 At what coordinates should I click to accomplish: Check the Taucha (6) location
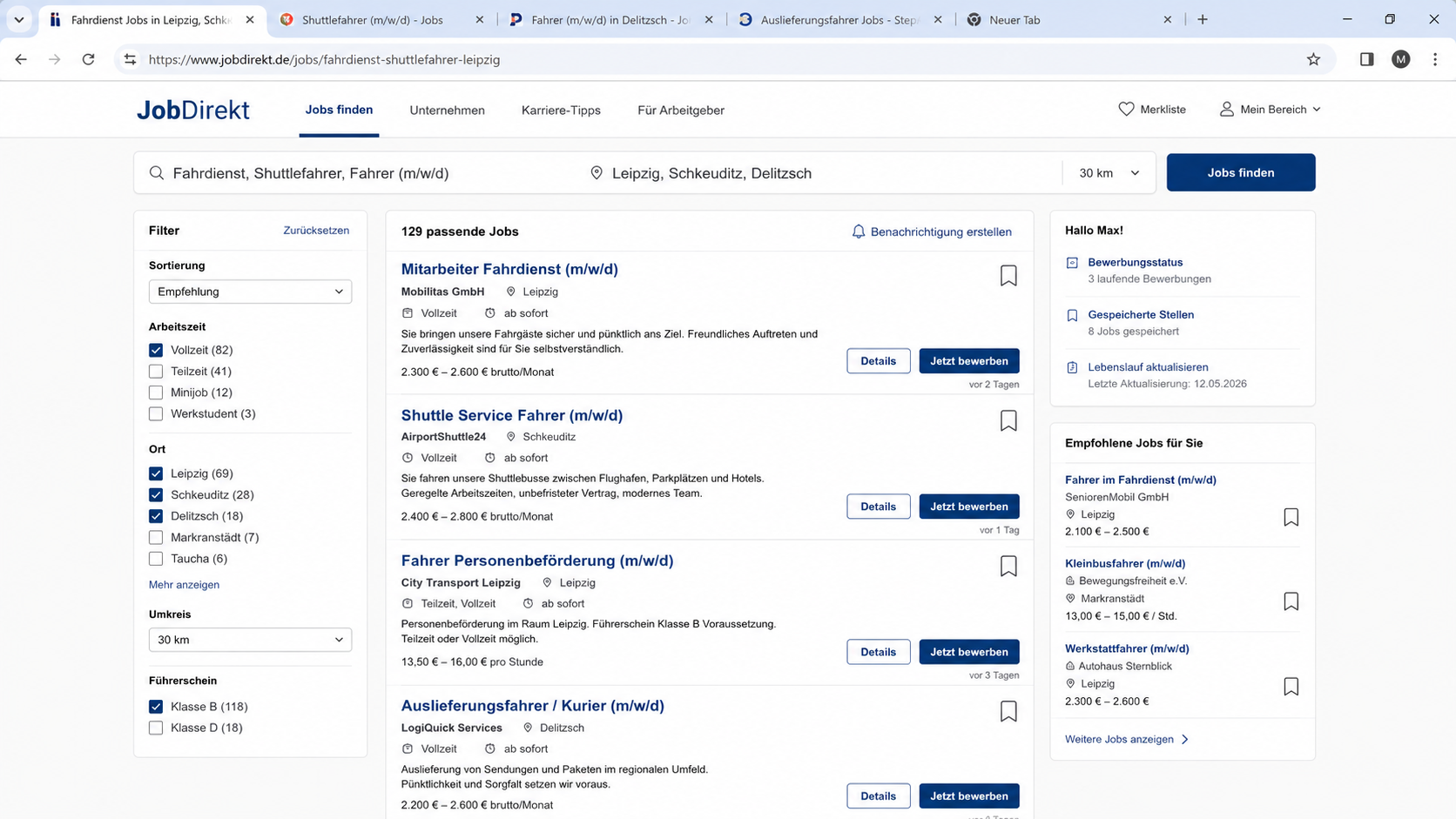coord(156,559)
